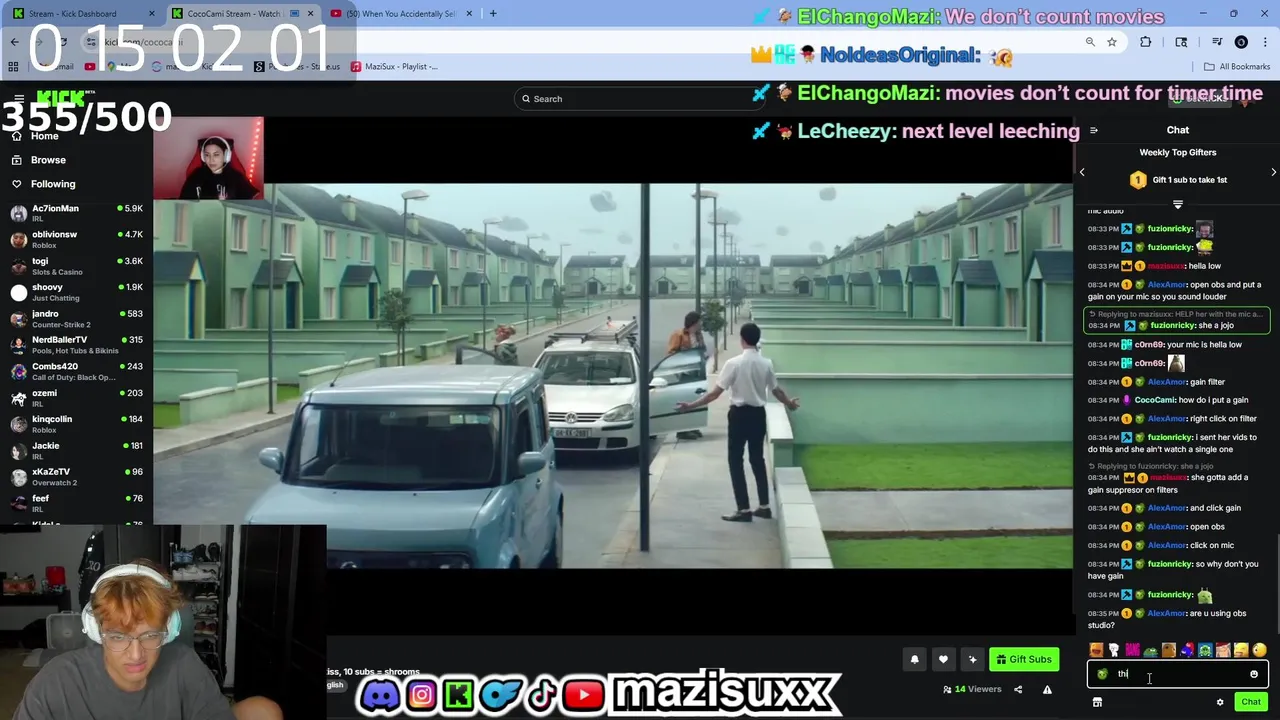Click the share icon next to Viewers

coord(1018,689)
